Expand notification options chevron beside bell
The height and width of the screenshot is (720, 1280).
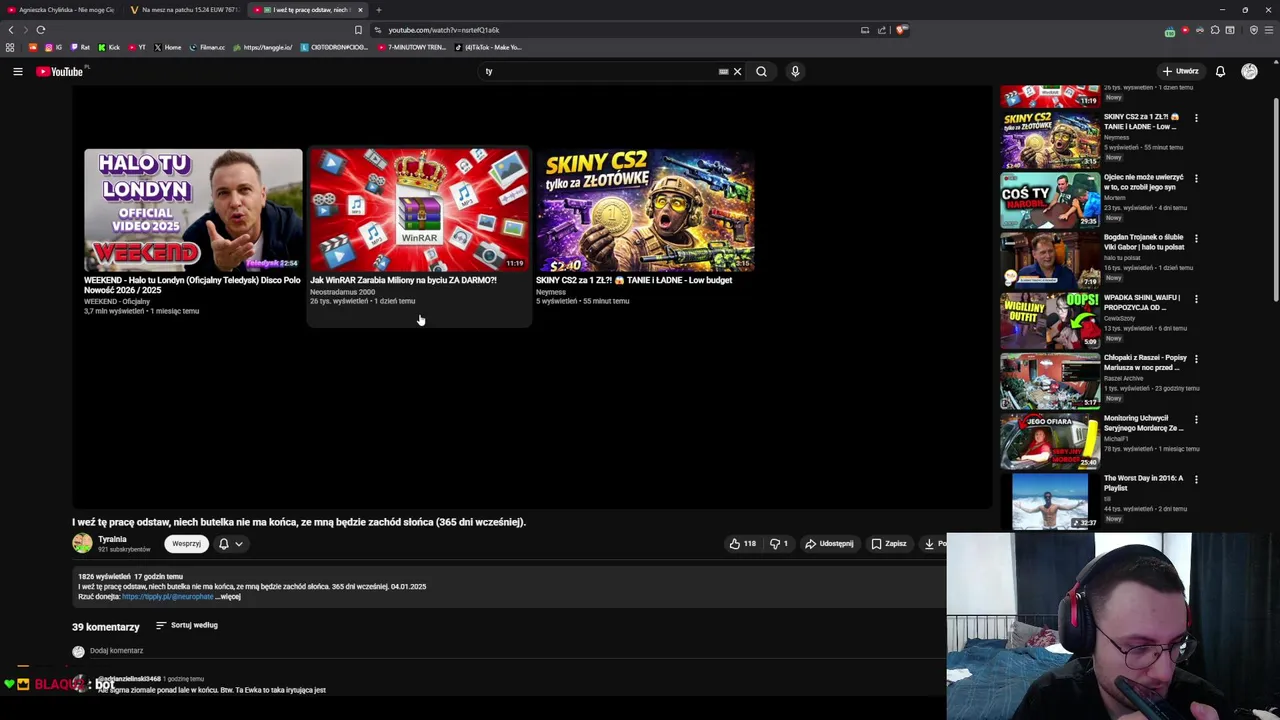pos(239,544)
